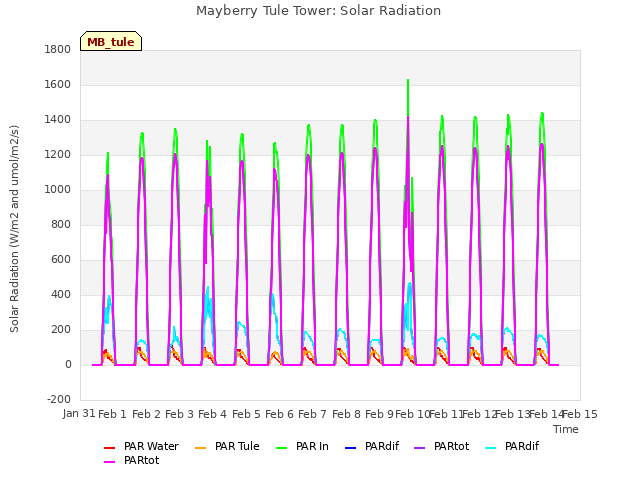The height and width of the screenshot is (480, 640).
Task: Click the 'Feb 1' x-axis date label
Action: click(x=112, y=414)
